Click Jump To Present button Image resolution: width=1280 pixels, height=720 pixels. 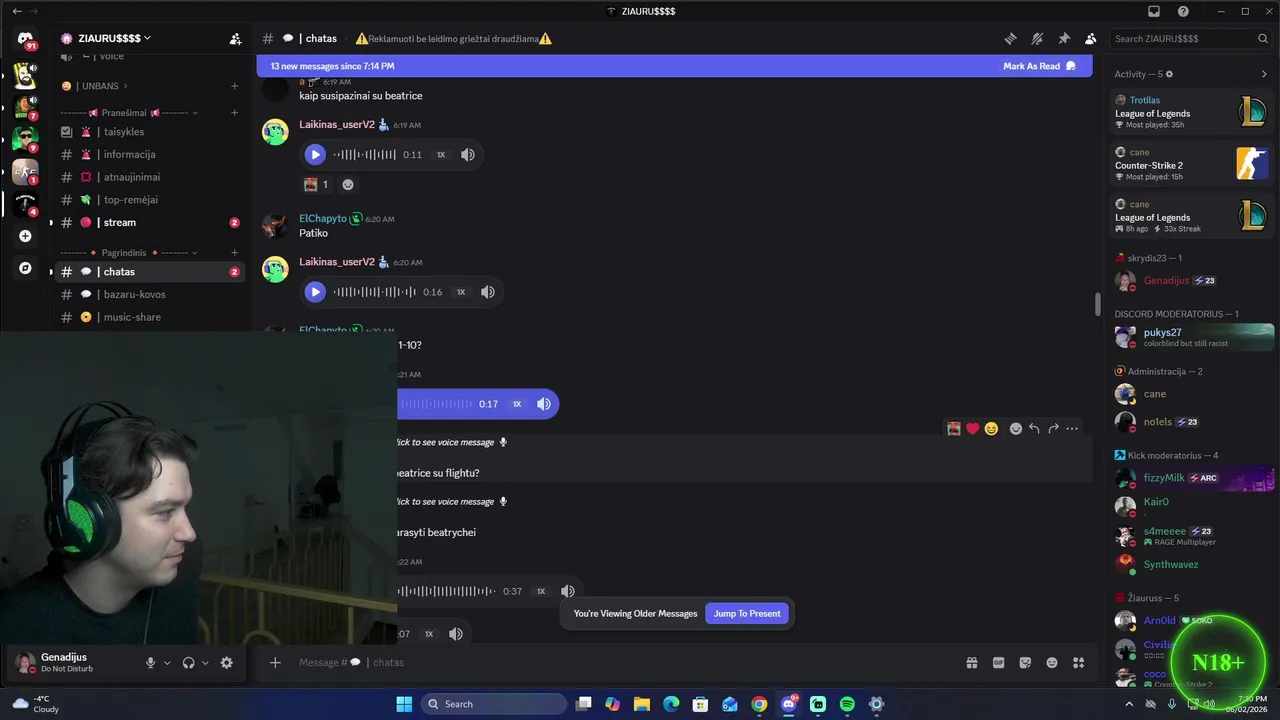[747, 613]
